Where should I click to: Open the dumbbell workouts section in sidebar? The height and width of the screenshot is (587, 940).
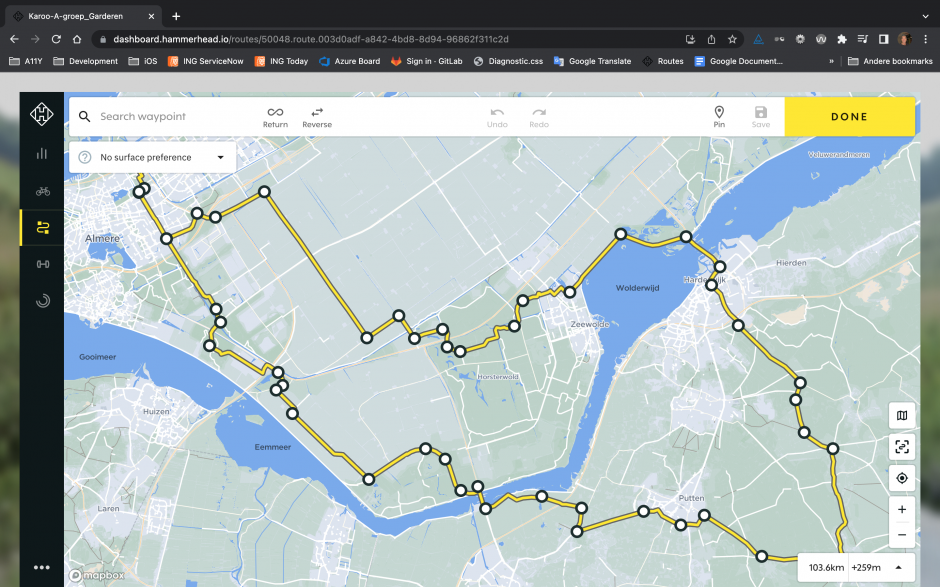(x=42, y=264)
